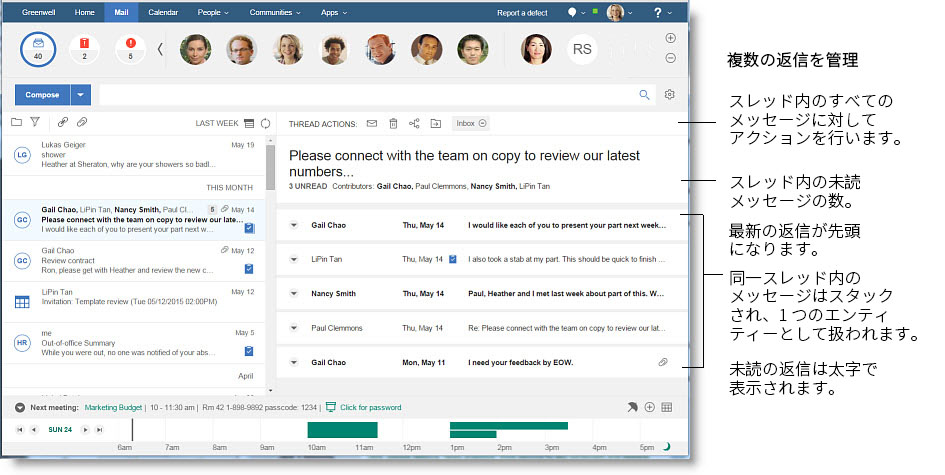The height and width of the screenshot is (475, 945).
Task: Expand the Nancy Smith reply
Action: pos(294,294)
